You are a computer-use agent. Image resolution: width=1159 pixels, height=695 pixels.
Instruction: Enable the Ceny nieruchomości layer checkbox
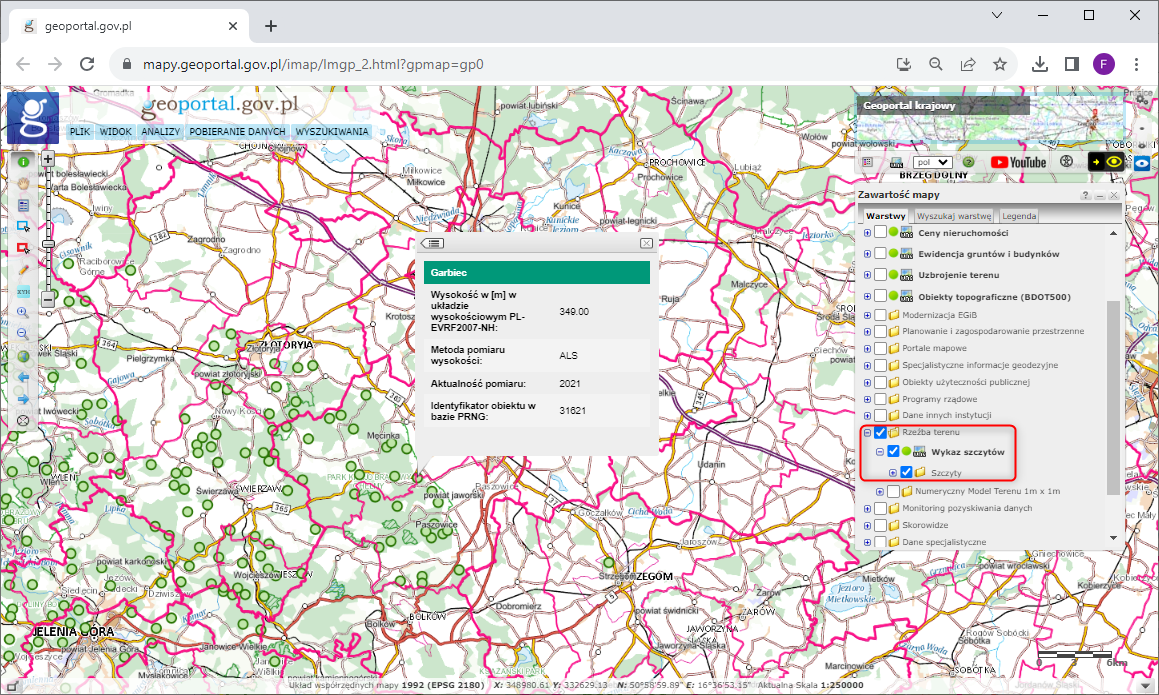tap(880, 232)
